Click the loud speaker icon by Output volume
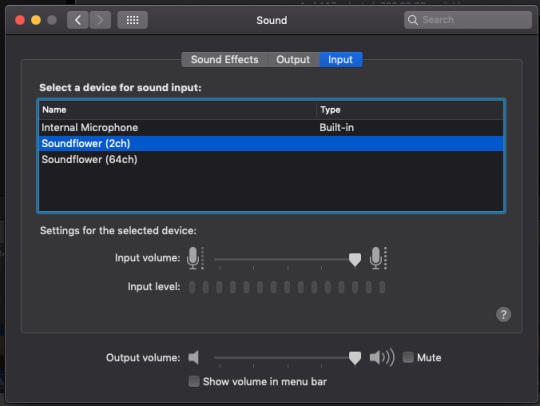The image size is (540, 406). [x=382, y=357]
